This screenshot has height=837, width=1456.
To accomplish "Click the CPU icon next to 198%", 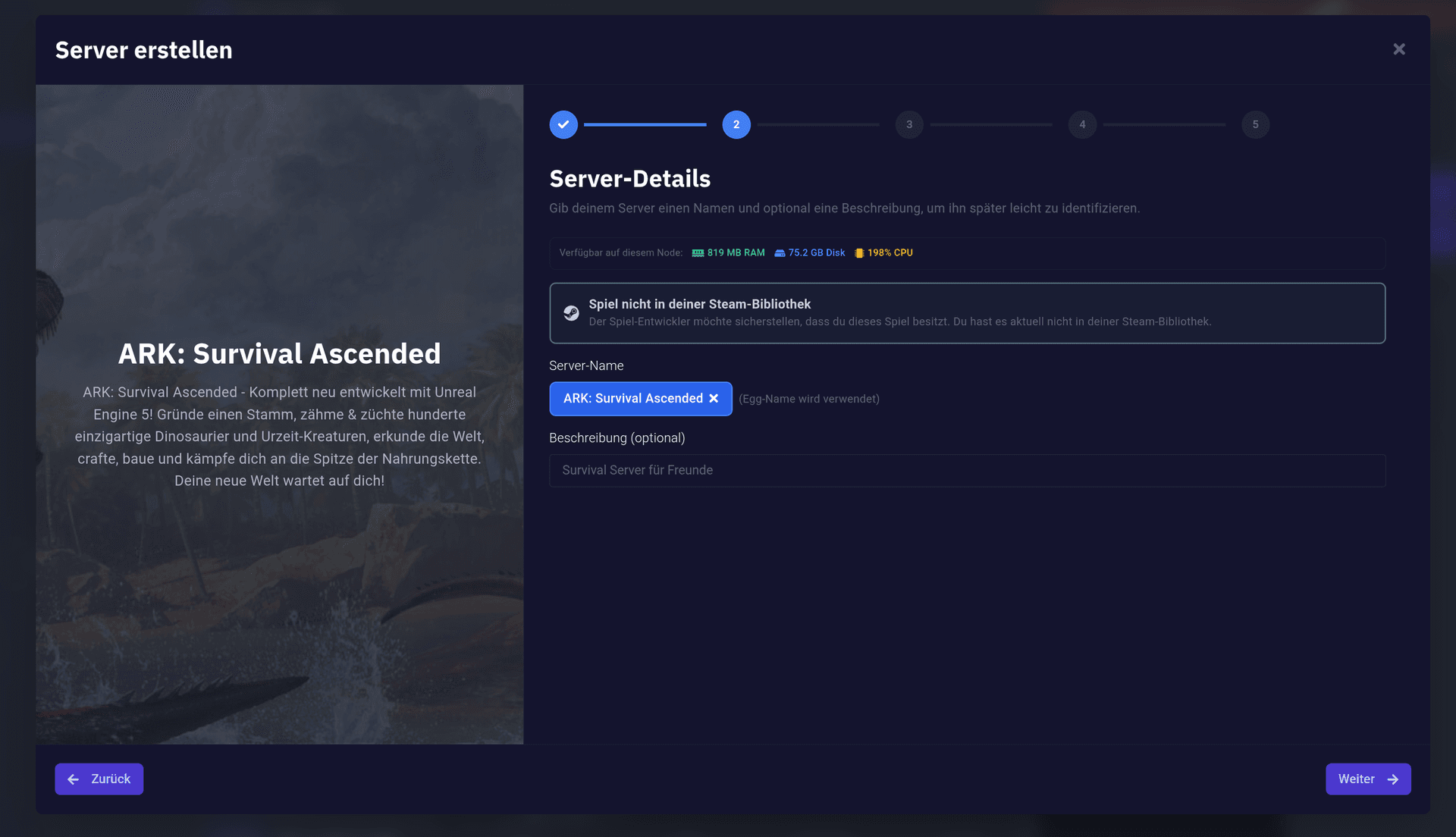I will [859, 253].
